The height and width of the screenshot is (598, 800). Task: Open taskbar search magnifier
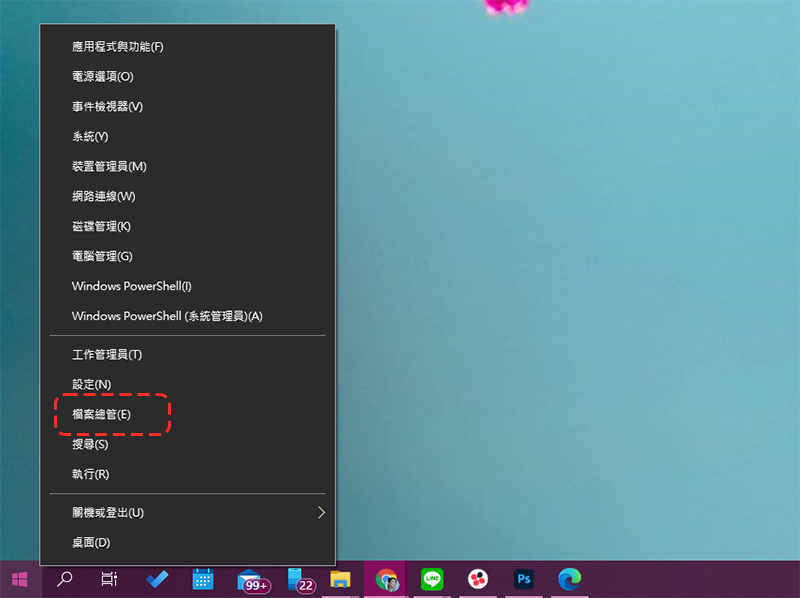[64, 579]
